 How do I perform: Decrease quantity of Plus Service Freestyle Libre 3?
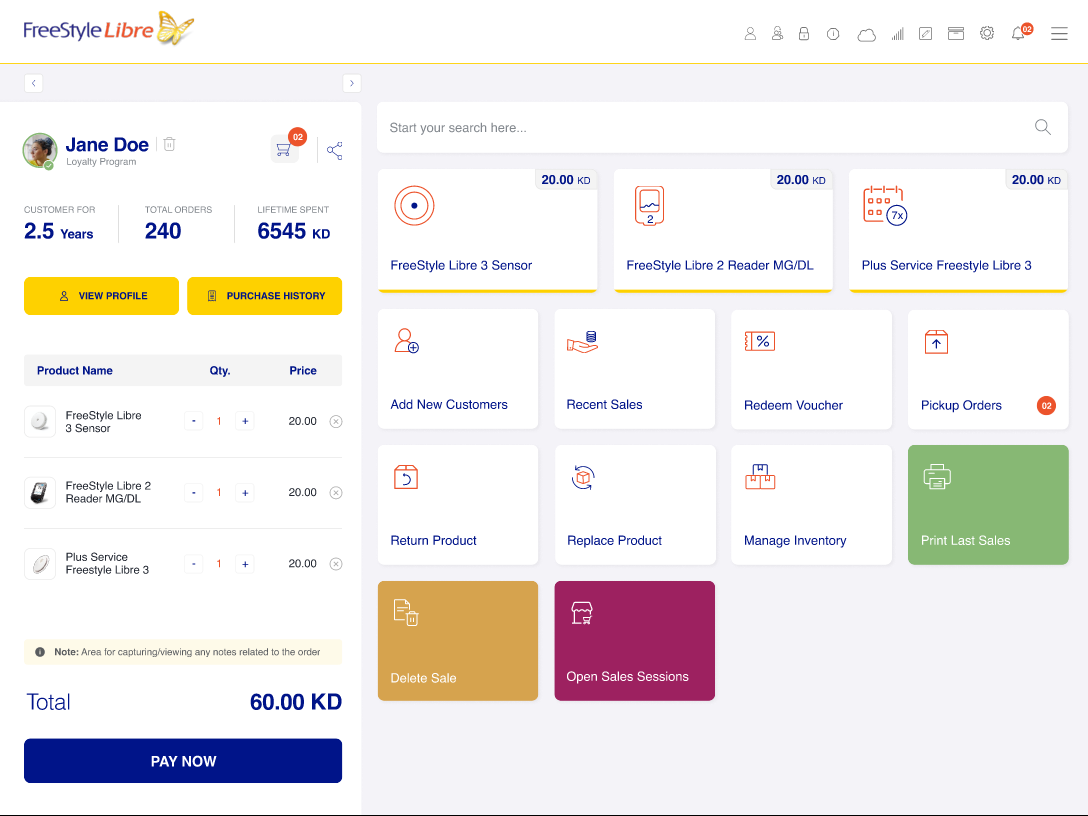click(194, 564)
